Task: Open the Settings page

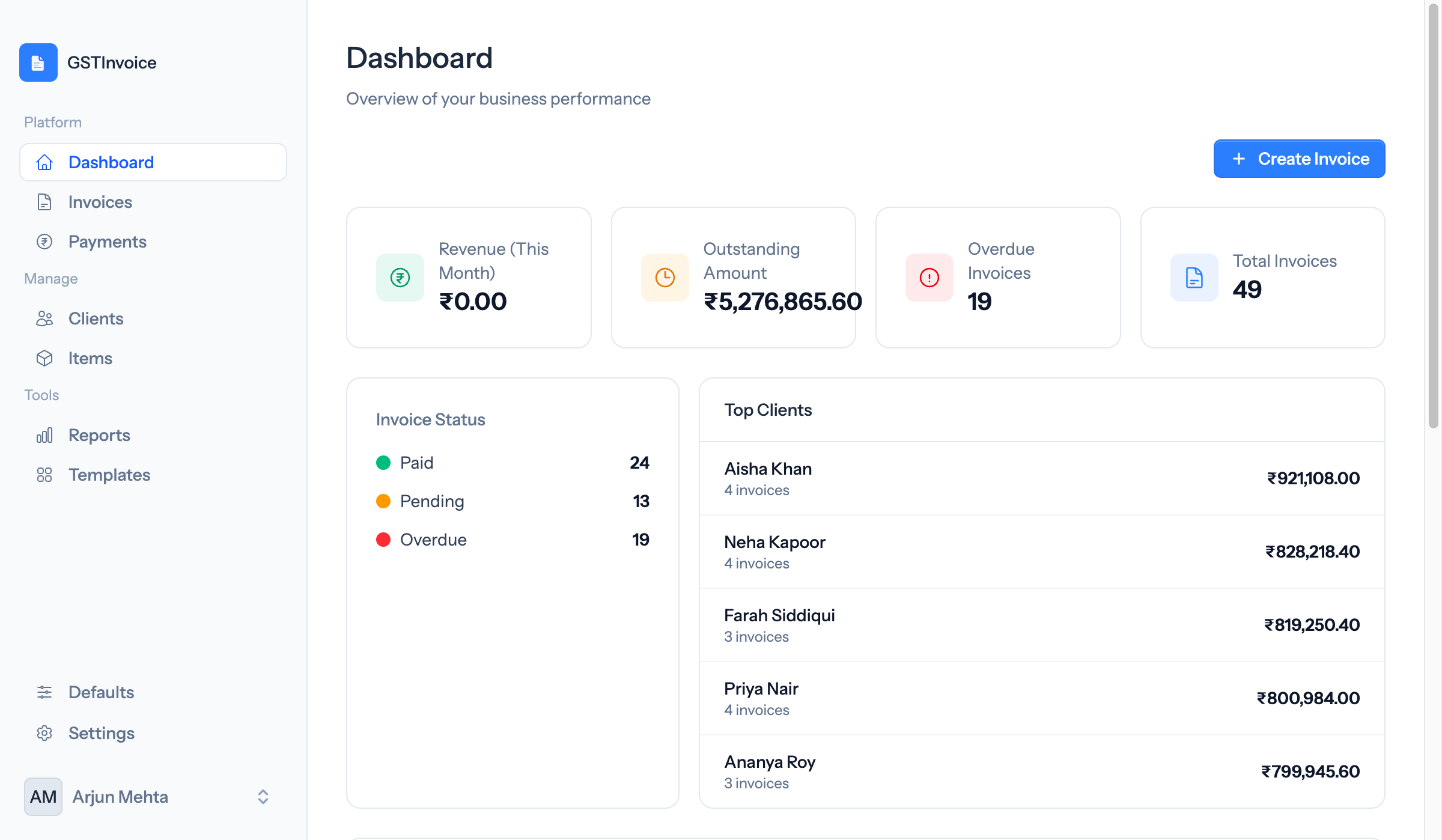Action: pos(153,733)
